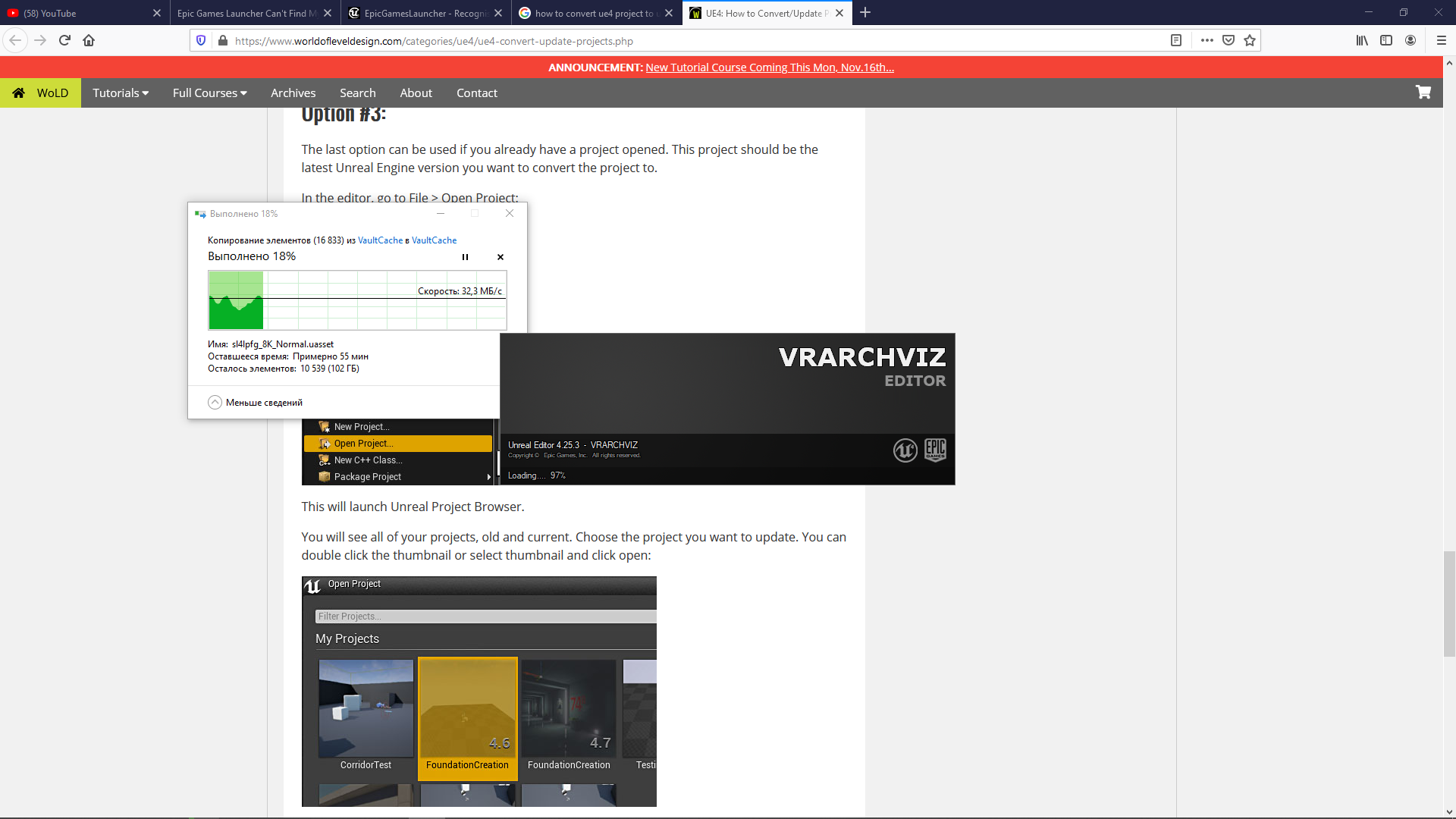The image size is (1456, 819).
Task: Select Open Project... menu entry
Action: pos(398,444)
